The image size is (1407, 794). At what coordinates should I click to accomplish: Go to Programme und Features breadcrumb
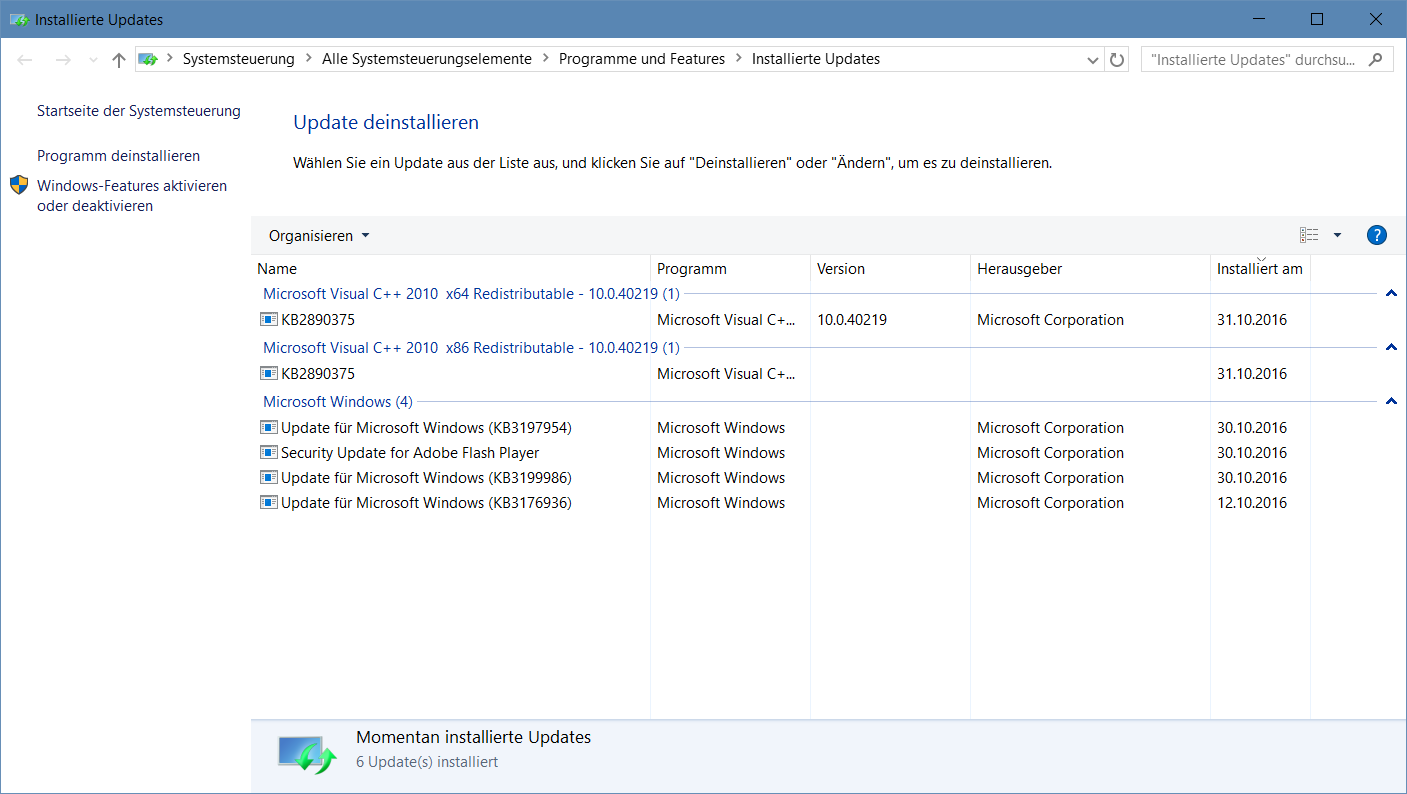(642, 59)
